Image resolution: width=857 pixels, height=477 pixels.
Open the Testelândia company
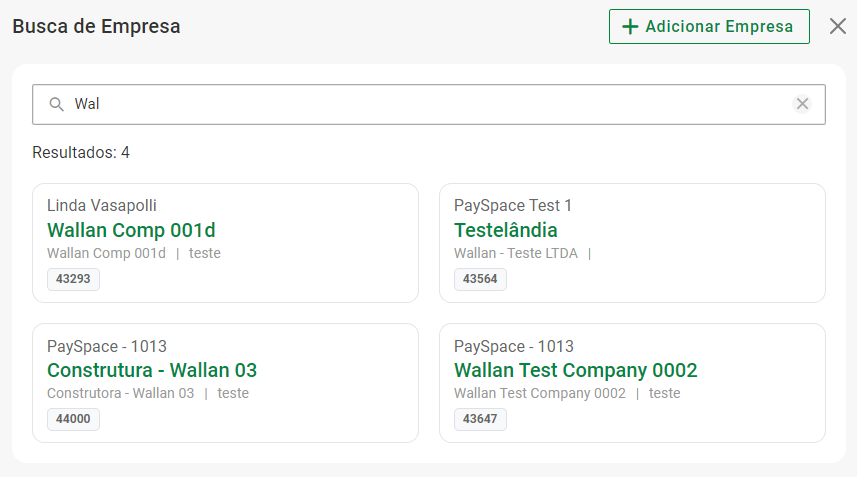point(506,230)
